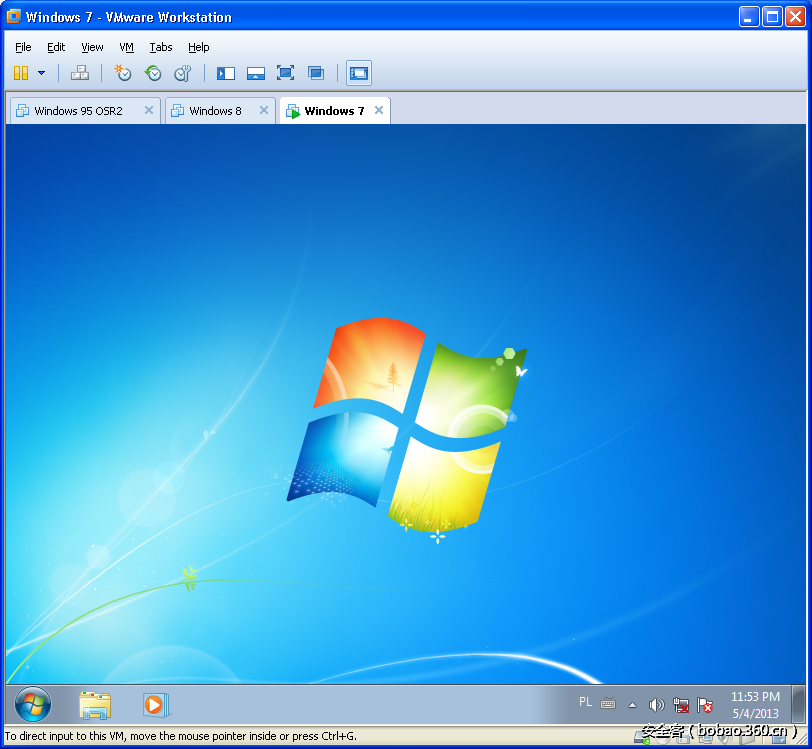Open the VM menu

click(126, 47)
